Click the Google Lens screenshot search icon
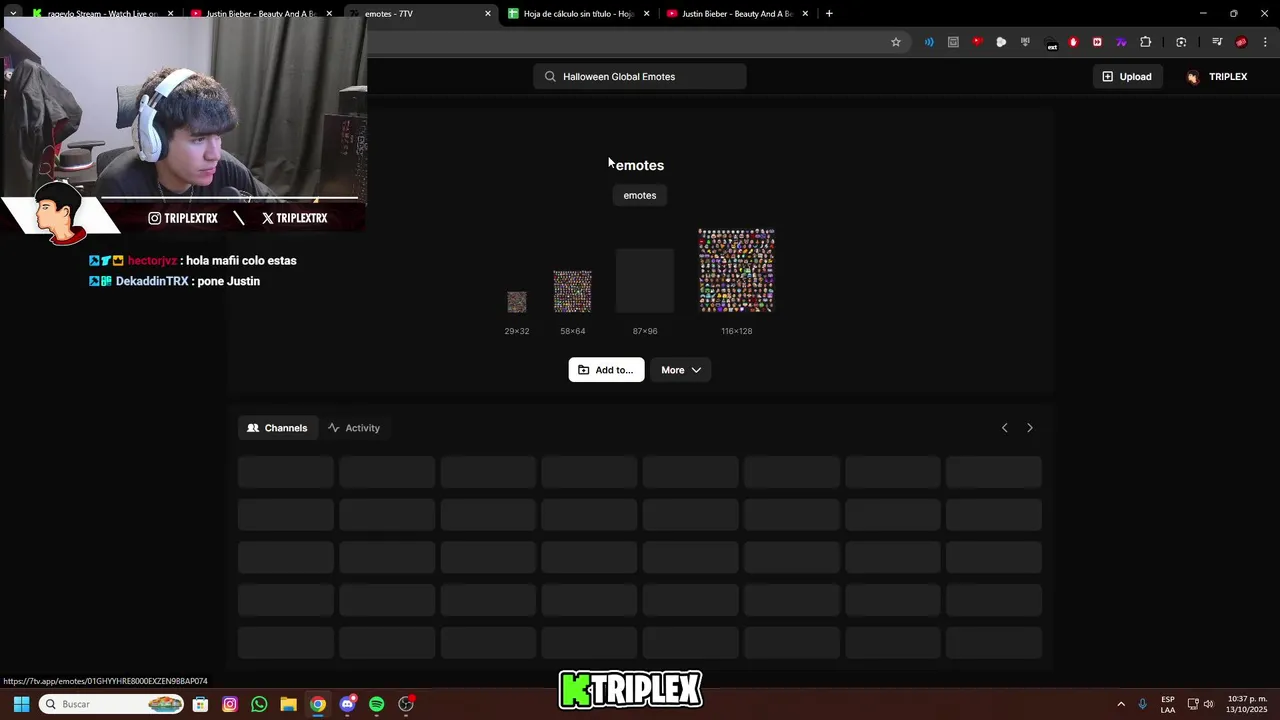The image size is (1280, 720). (1181, 42)
